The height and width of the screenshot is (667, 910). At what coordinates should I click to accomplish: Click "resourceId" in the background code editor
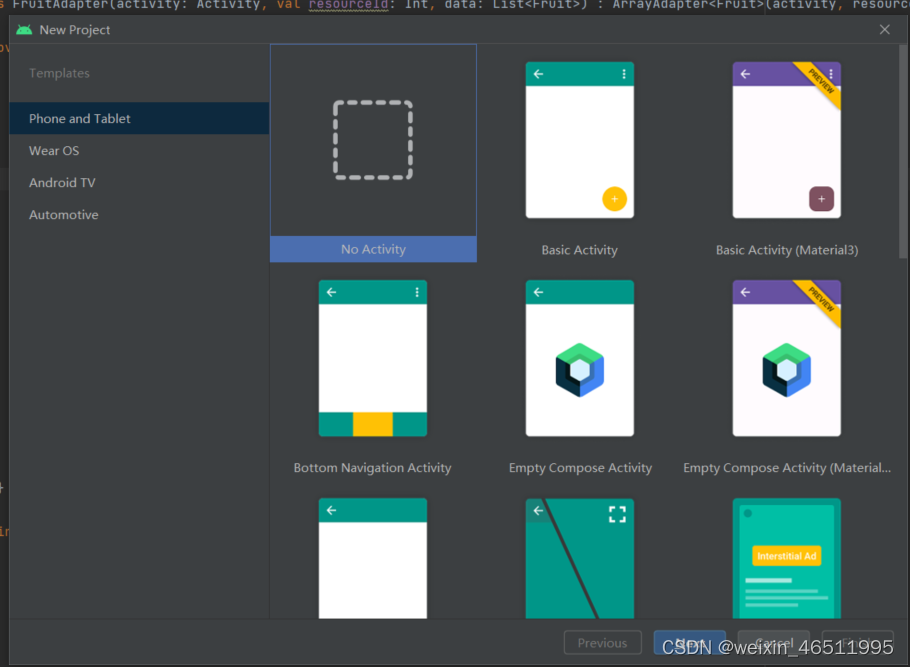point(348,5)
